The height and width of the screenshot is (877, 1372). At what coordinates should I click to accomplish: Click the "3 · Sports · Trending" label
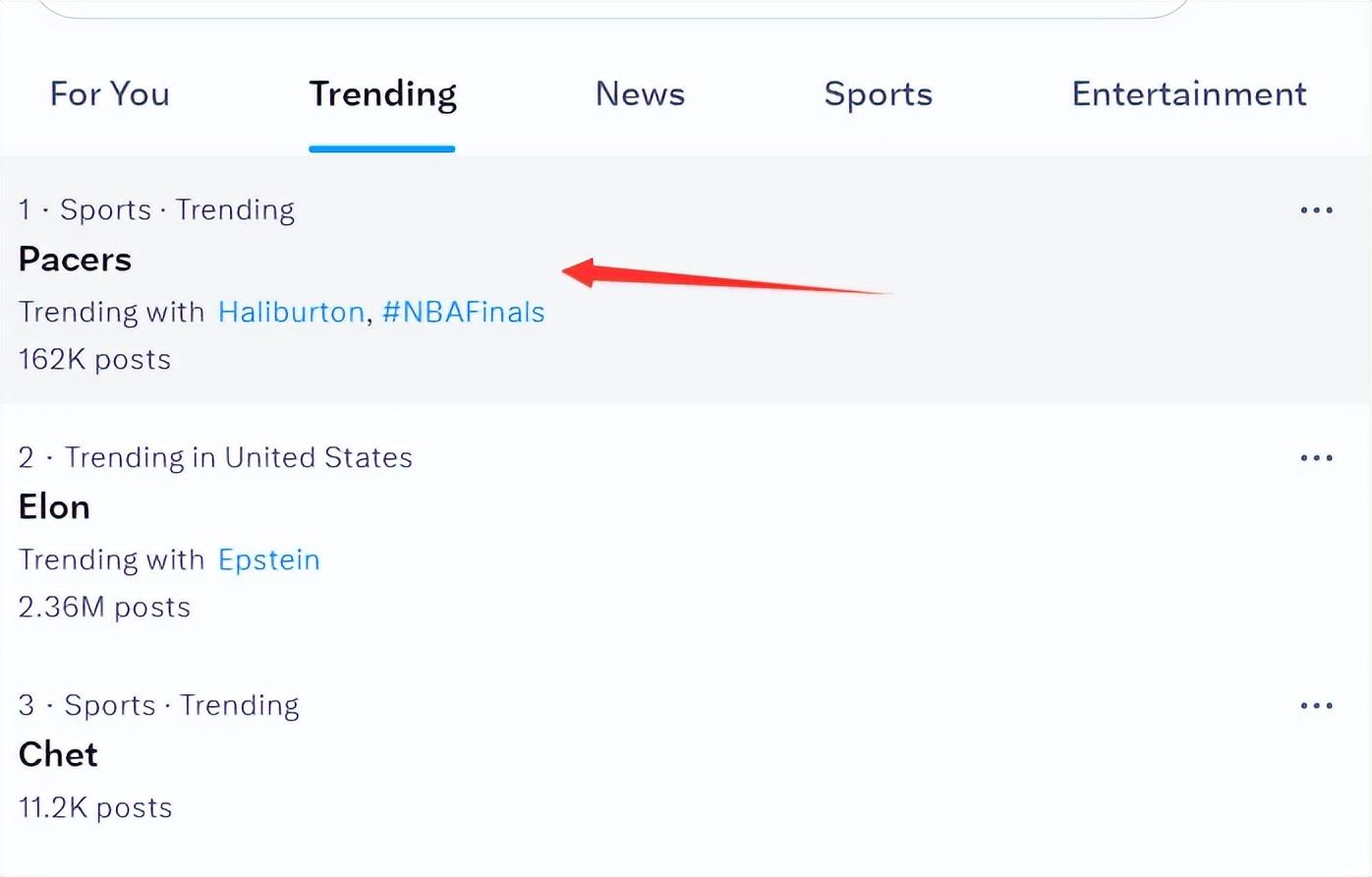(158, 706)
